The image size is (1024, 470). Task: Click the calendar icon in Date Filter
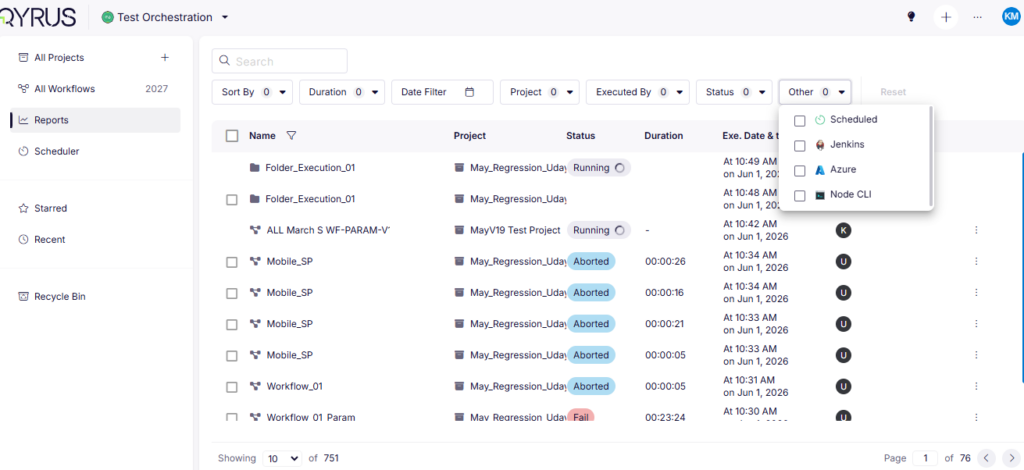pyautogui.click(x=469, y=92)
